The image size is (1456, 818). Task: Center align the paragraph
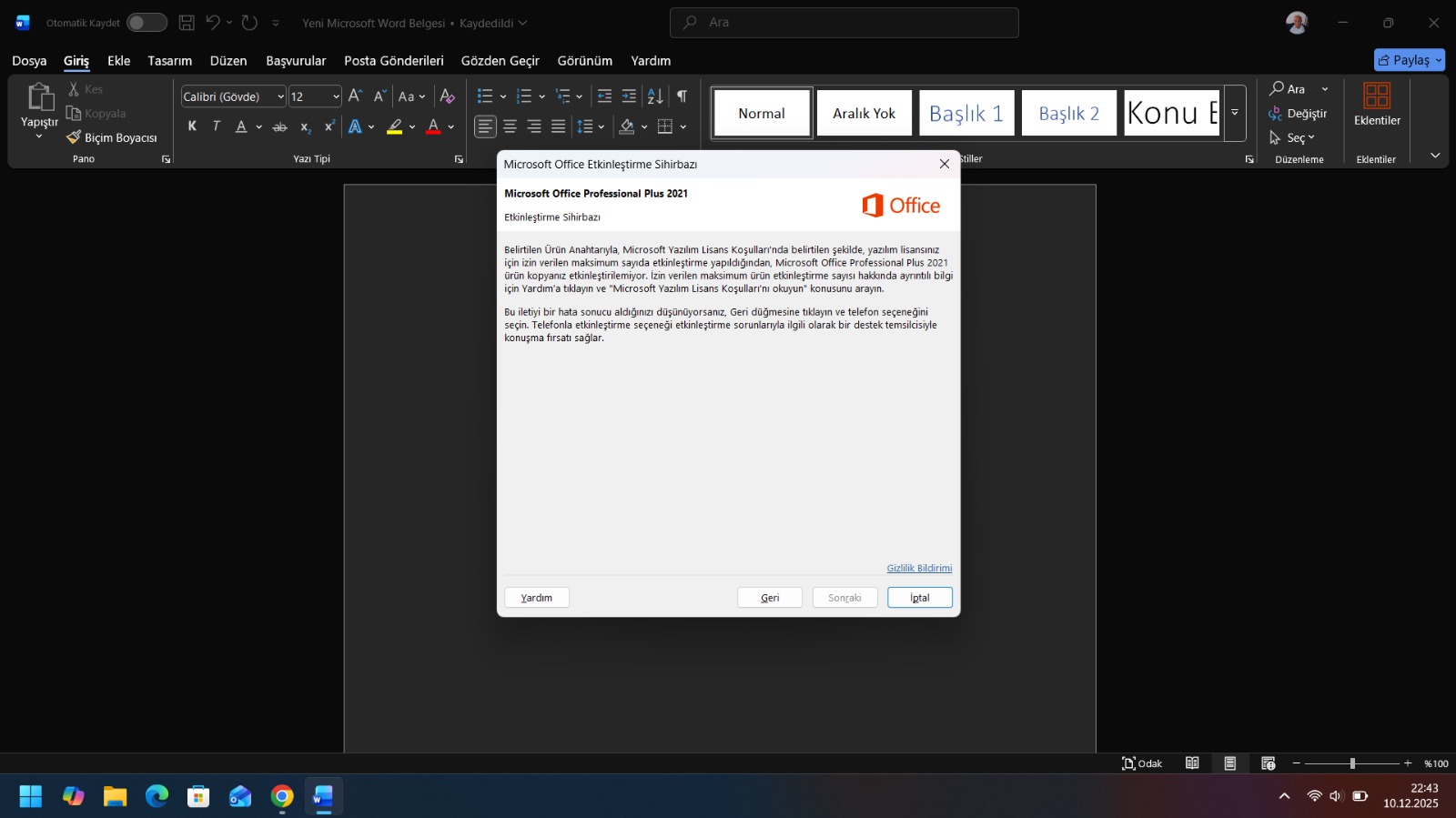(x=510, y=126)
